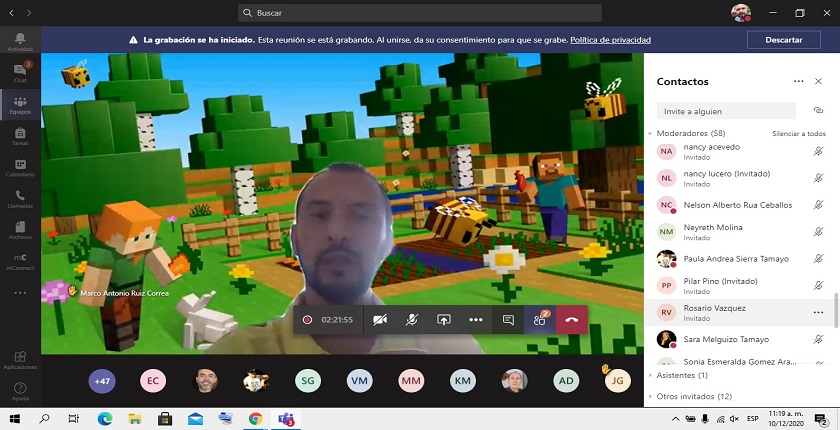Open the Actividad sidebar icon
Viewport: 840px width, 430px height.
(x=20, y=42)
